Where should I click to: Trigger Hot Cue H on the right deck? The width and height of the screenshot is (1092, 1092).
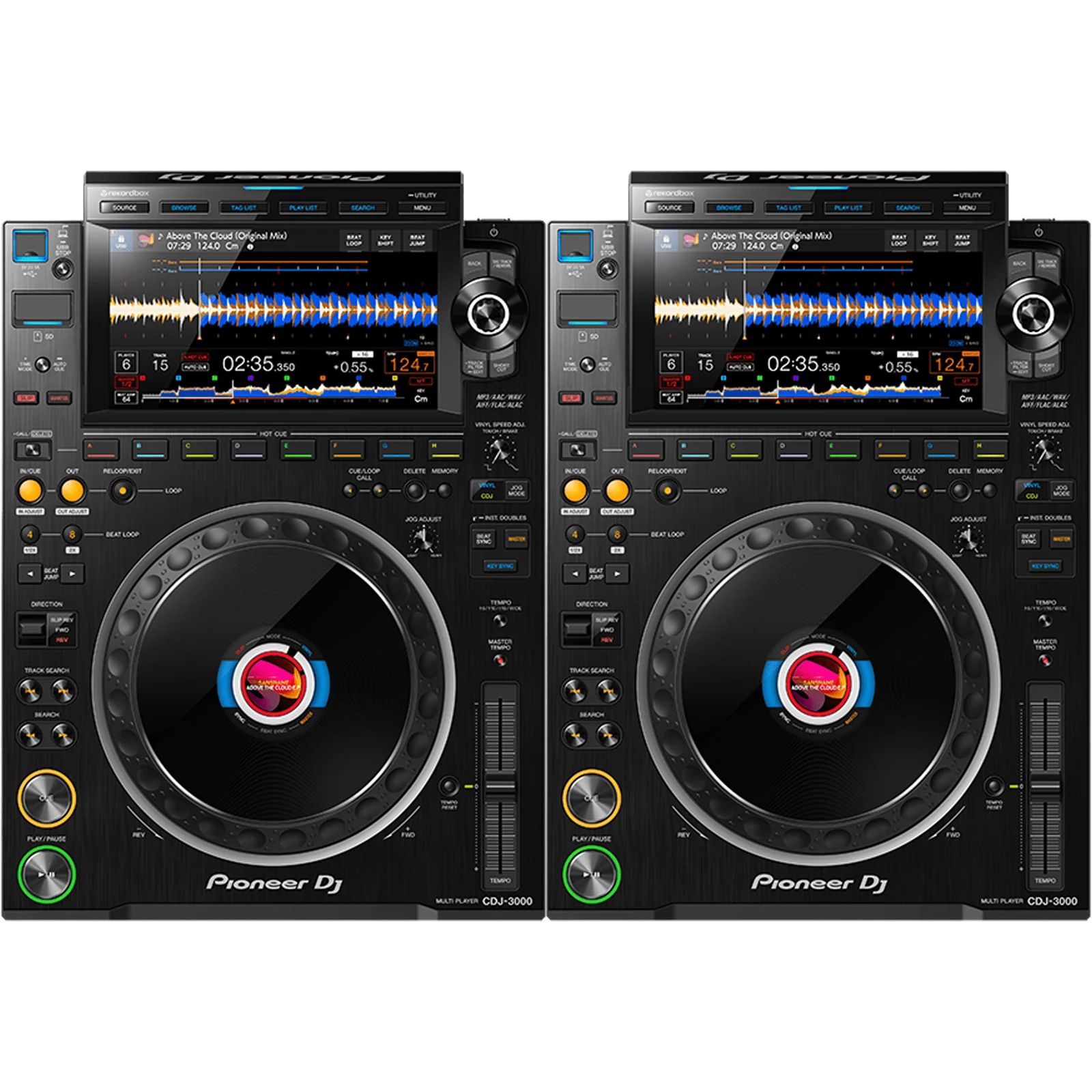[990, 450]
